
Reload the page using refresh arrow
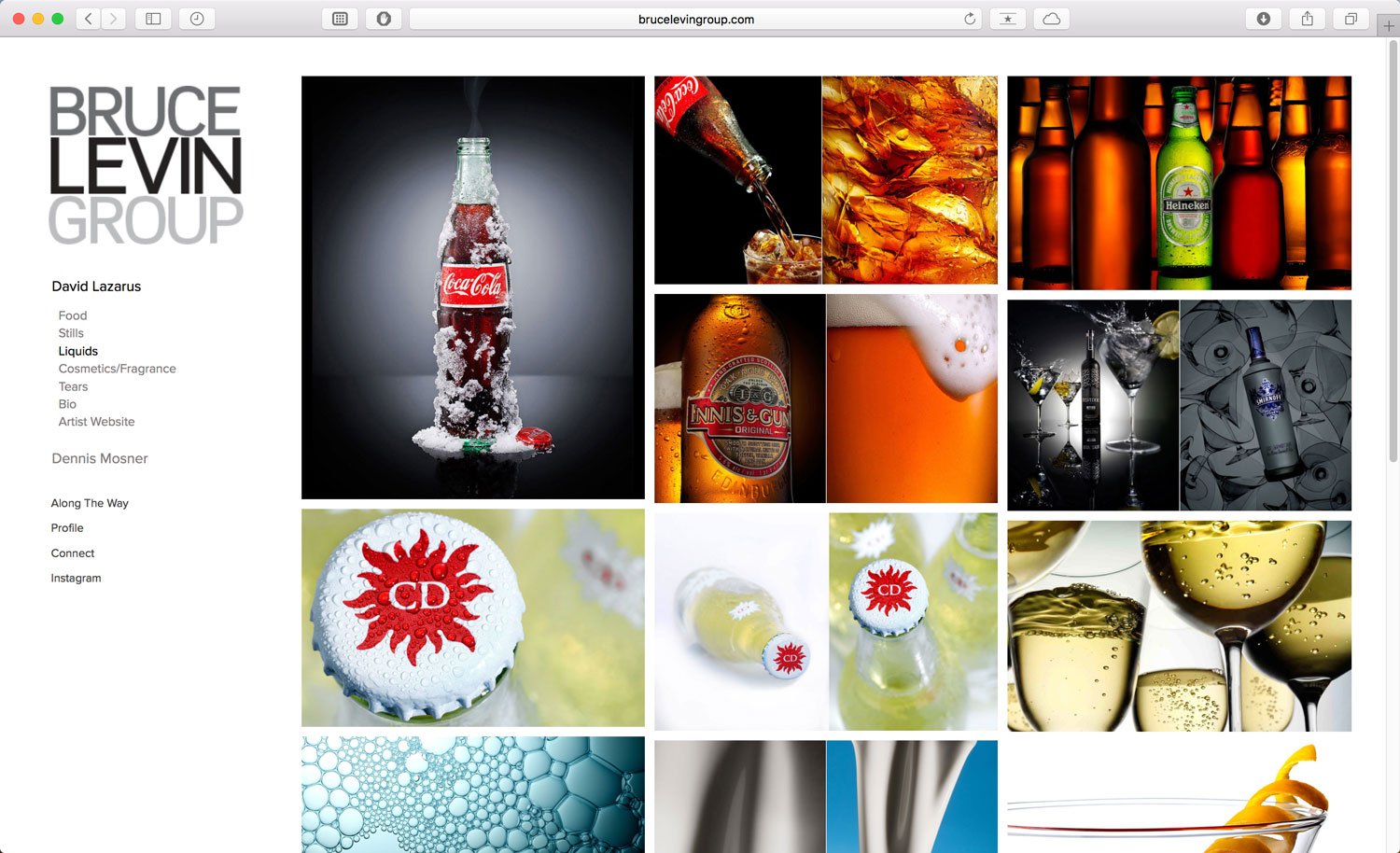tap(970, 19)
